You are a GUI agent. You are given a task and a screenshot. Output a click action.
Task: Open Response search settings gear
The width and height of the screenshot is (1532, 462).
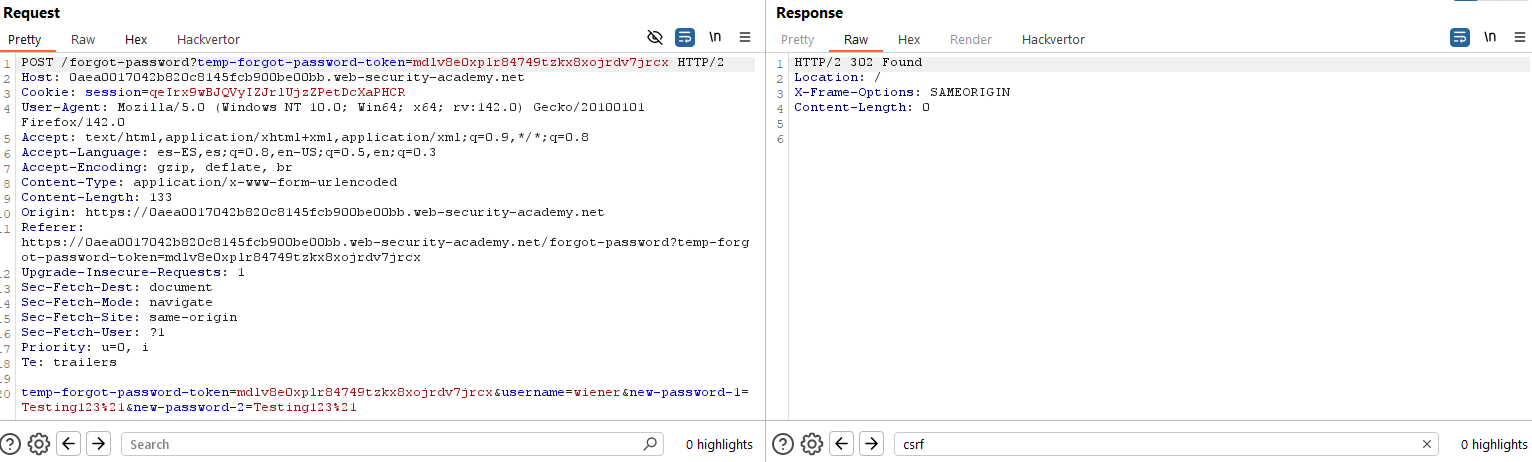[812, 444]
